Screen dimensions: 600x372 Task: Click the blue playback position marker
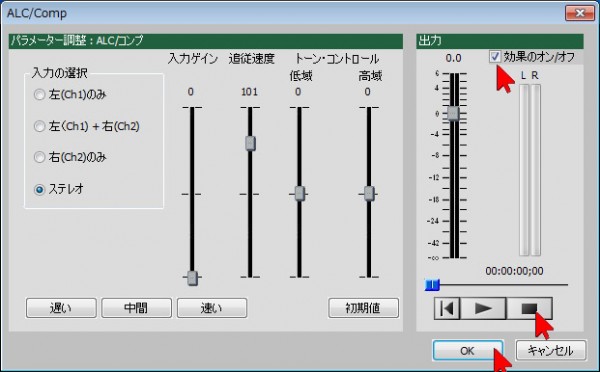[x=432, y=285]
